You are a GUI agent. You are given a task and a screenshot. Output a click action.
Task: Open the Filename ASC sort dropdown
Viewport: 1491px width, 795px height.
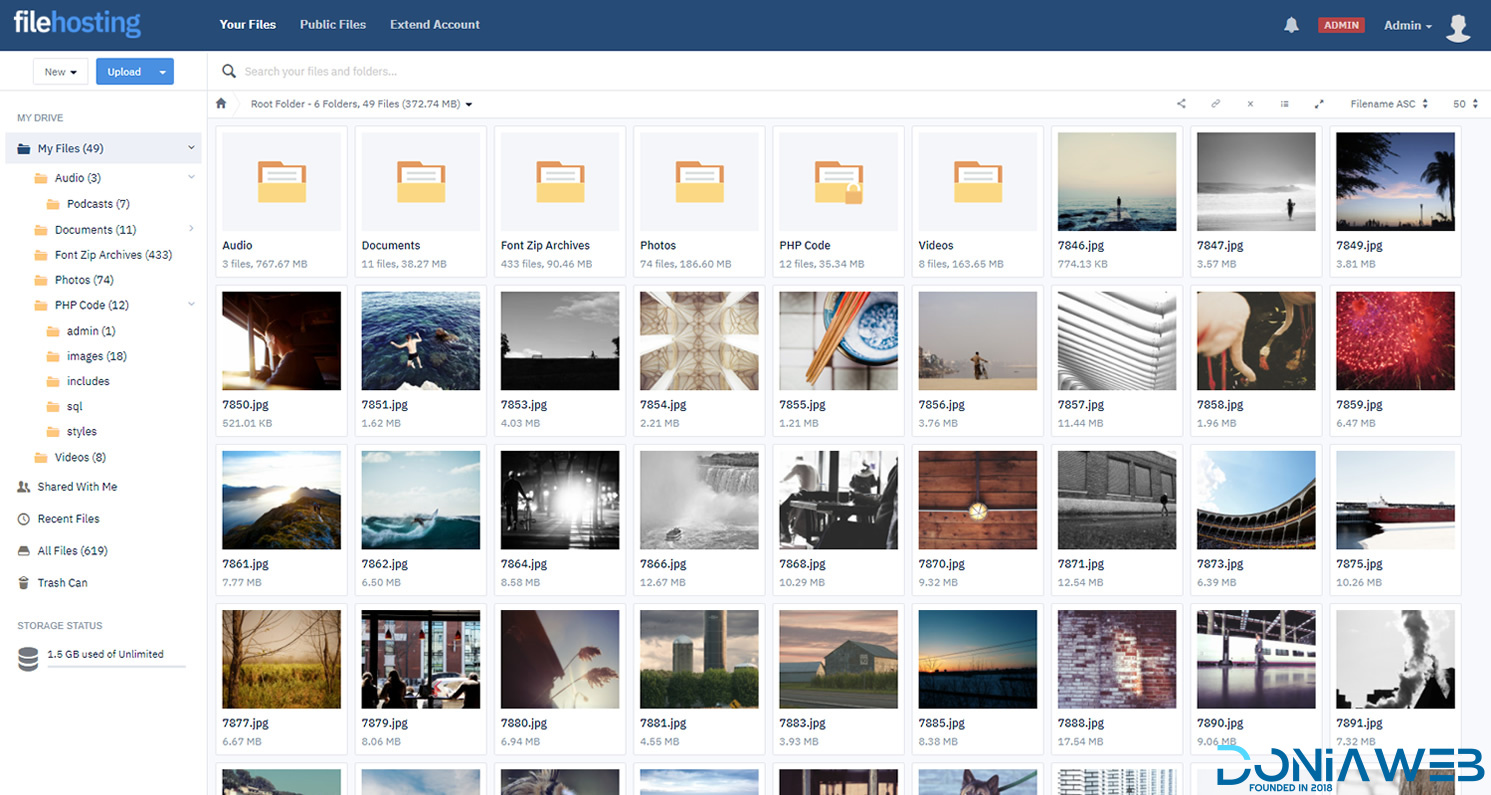click(1389, 104)
